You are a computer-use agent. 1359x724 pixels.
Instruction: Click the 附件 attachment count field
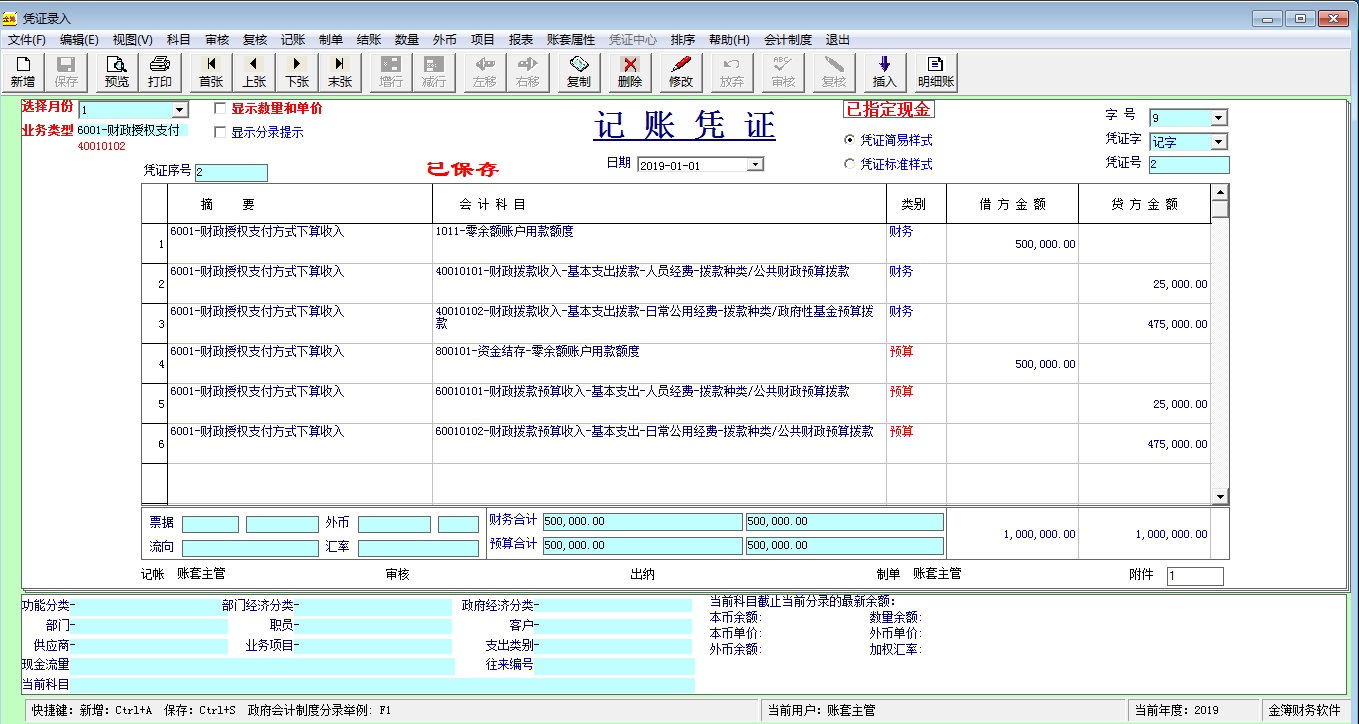tap(1194, 576)
